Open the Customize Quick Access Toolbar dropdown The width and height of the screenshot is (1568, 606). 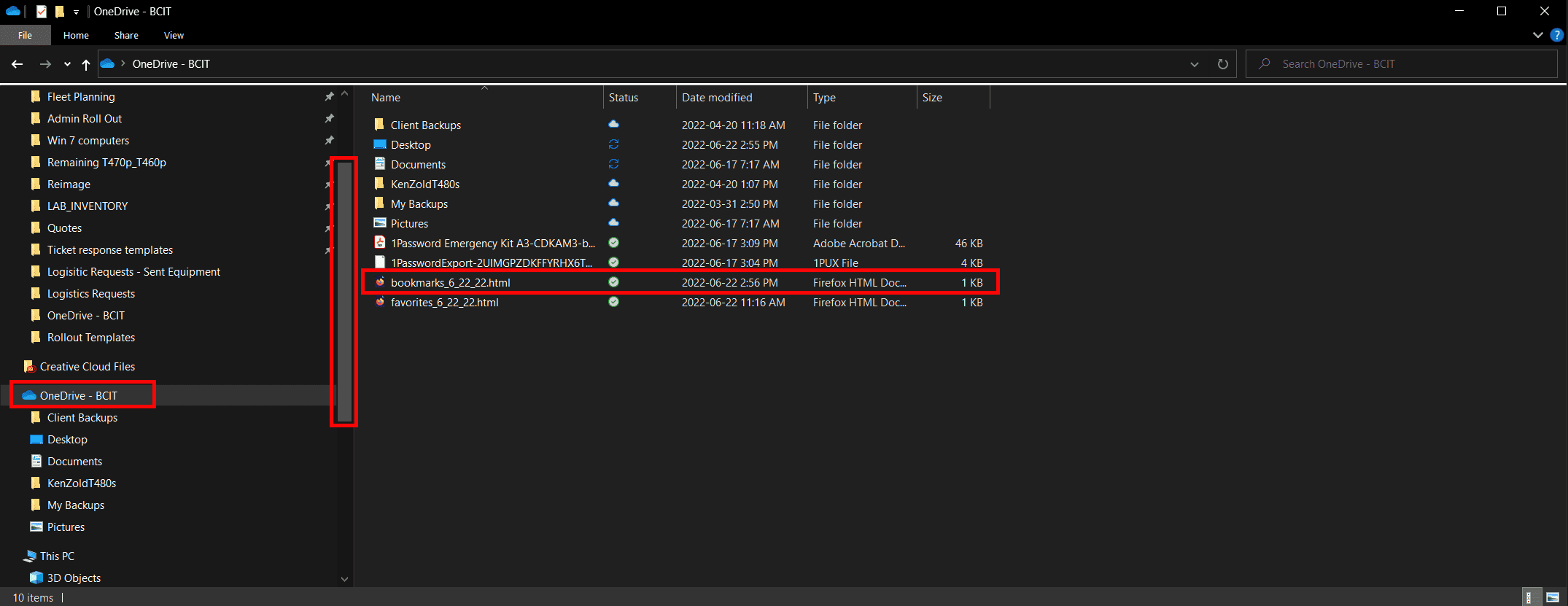(76, 12)
